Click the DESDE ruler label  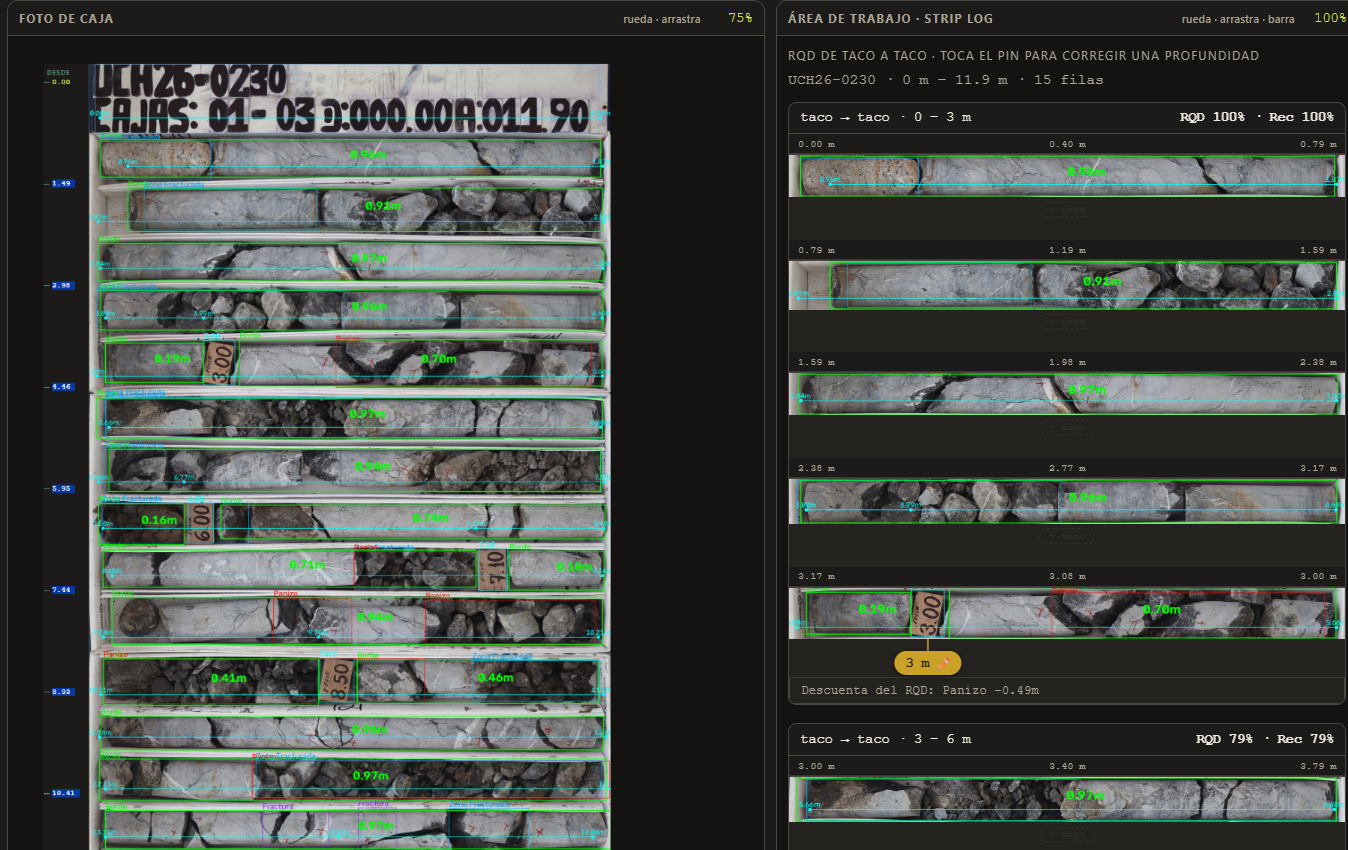tap(58, 72)
